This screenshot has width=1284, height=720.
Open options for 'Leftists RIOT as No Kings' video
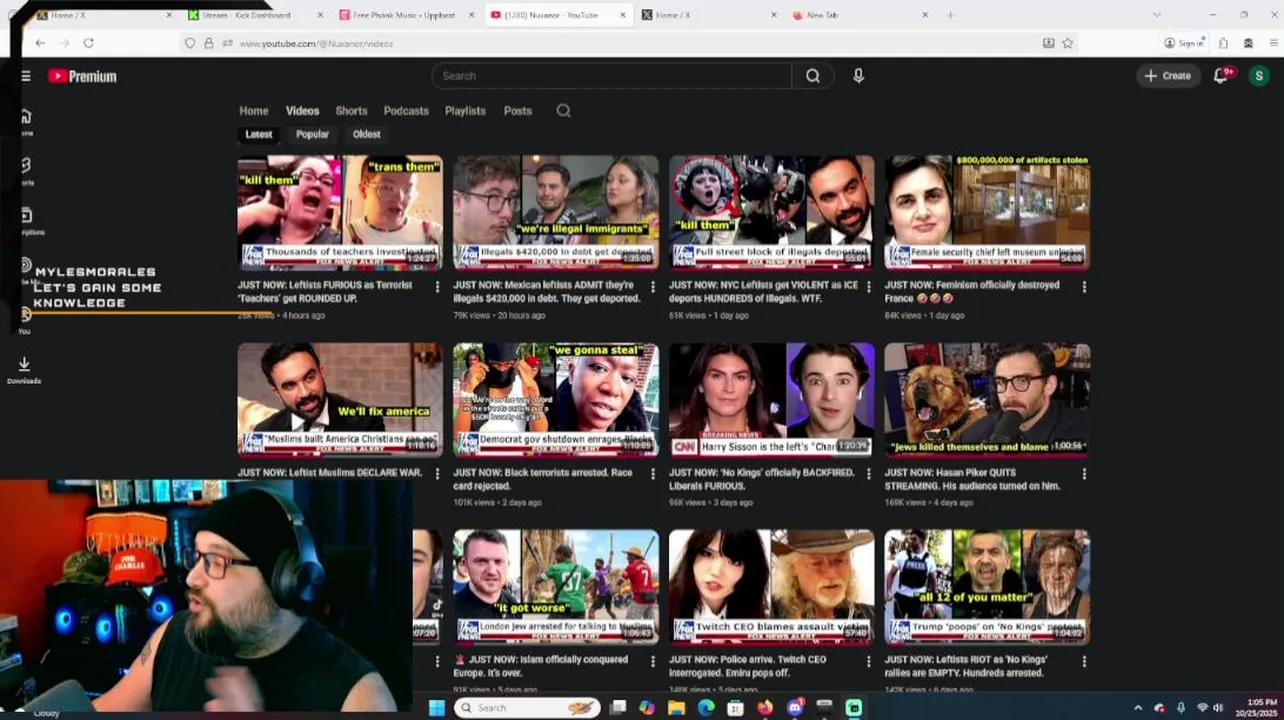coord(1084,661)
